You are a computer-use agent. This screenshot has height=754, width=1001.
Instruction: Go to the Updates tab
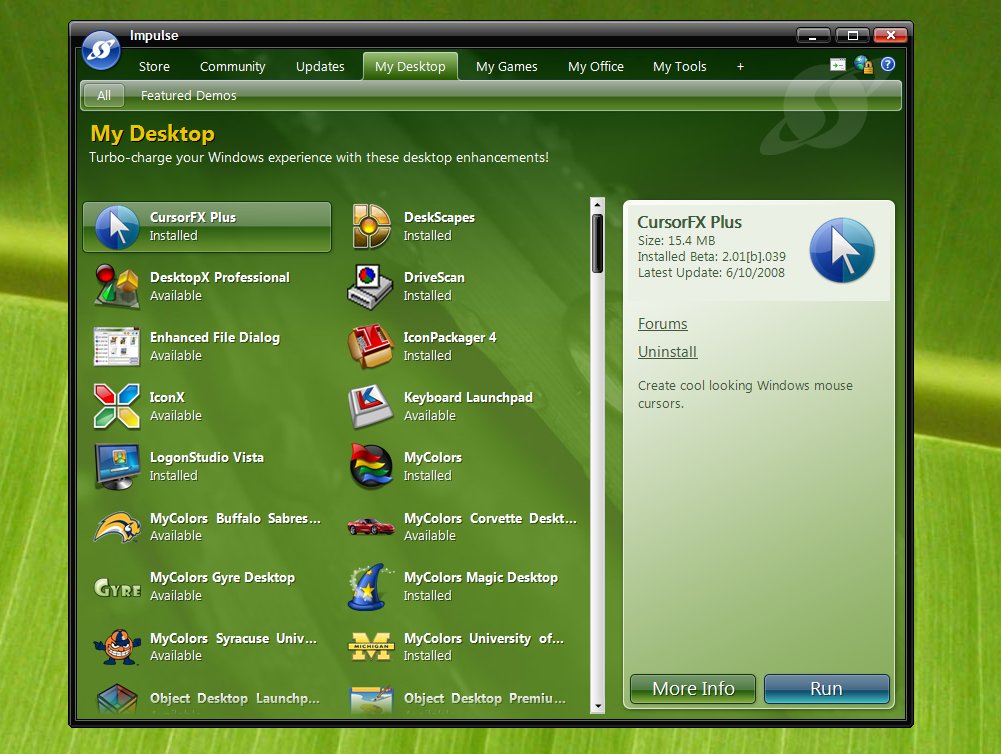click(320, 66)
